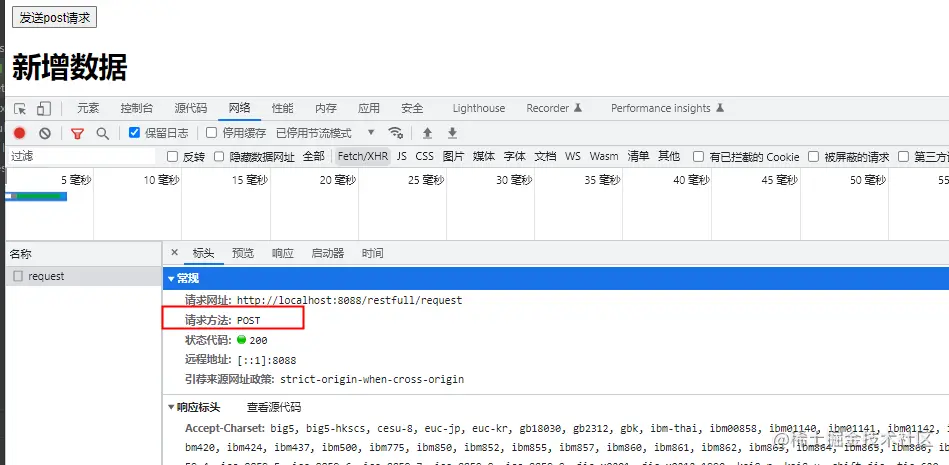Click 查看源代码 beside 响应标头

274,407
